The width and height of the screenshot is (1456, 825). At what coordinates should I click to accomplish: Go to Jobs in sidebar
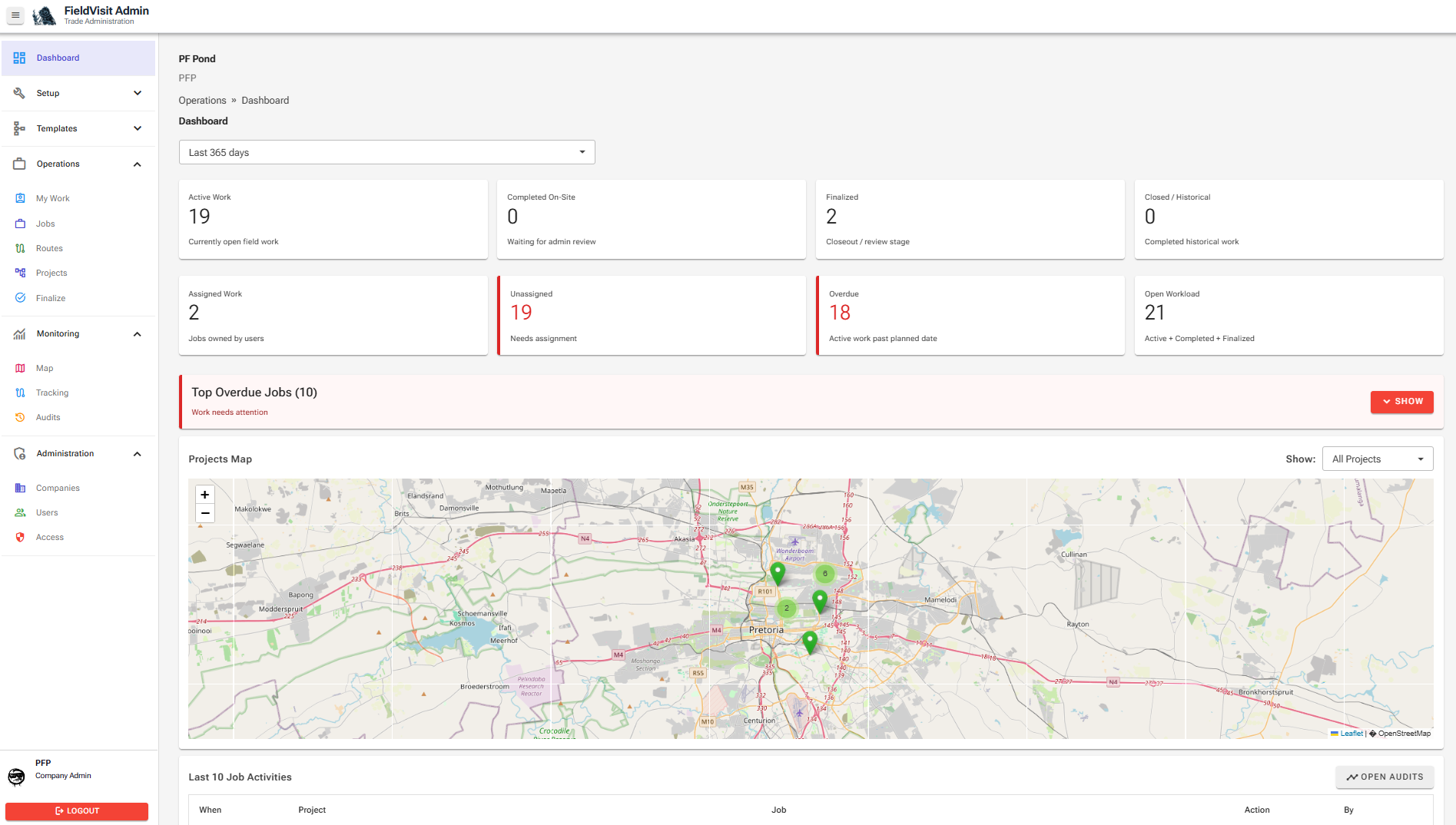[78, 224]
